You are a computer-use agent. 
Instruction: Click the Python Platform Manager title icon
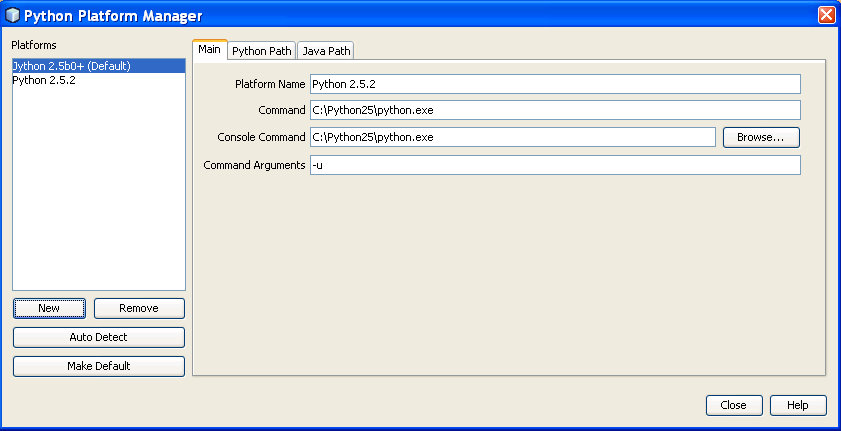pyautogui.click(x=12, y=15)
